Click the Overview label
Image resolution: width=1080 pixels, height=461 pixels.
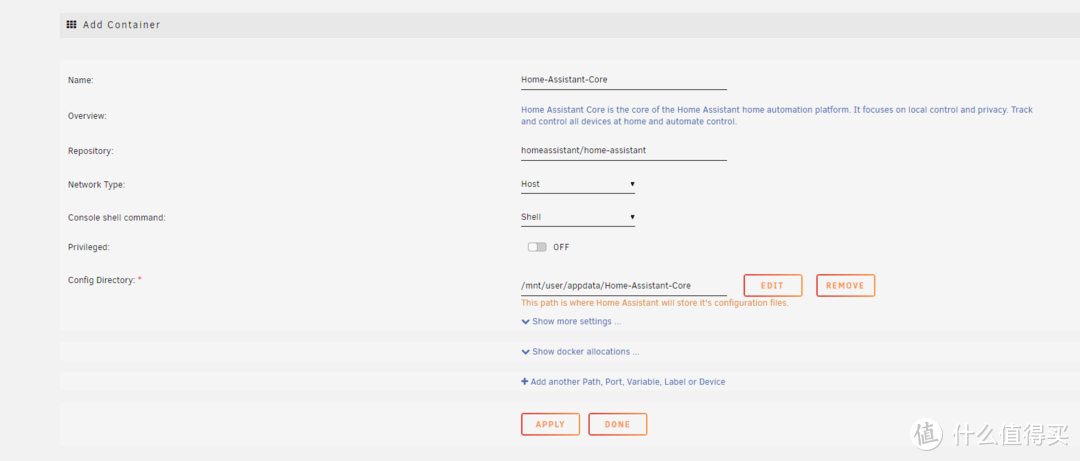(x=87, y=116)
